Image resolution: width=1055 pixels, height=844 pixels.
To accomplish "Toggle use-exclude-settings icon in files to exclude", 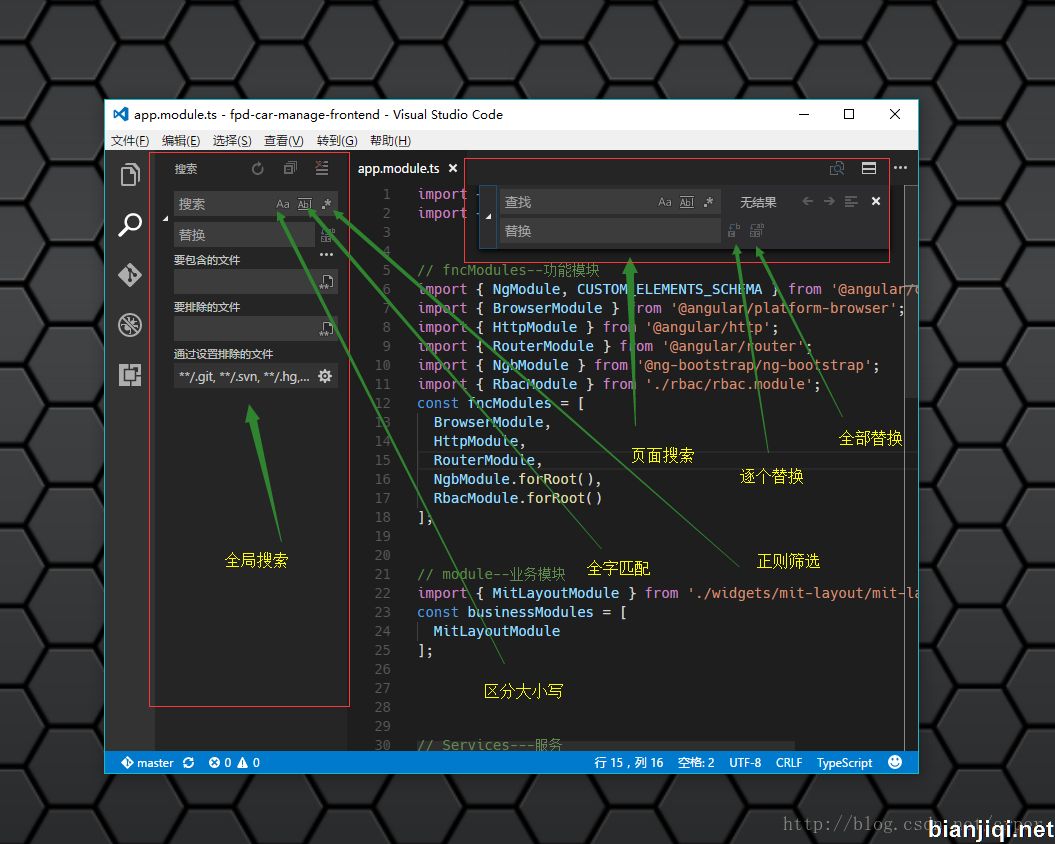I will (326, 328).
